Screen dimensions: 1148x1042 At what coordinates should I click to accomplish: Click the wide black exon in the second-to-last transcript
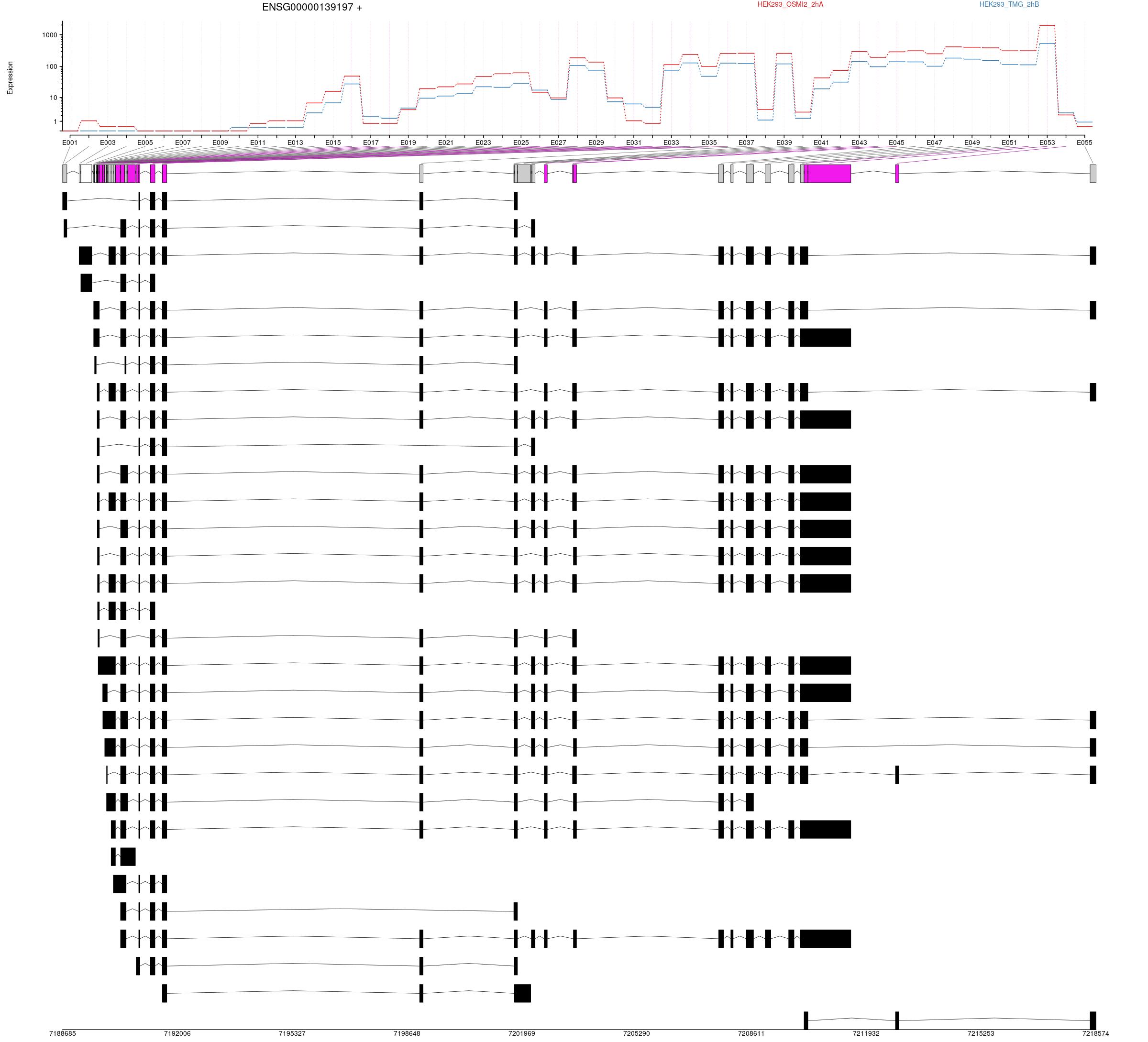522,993
